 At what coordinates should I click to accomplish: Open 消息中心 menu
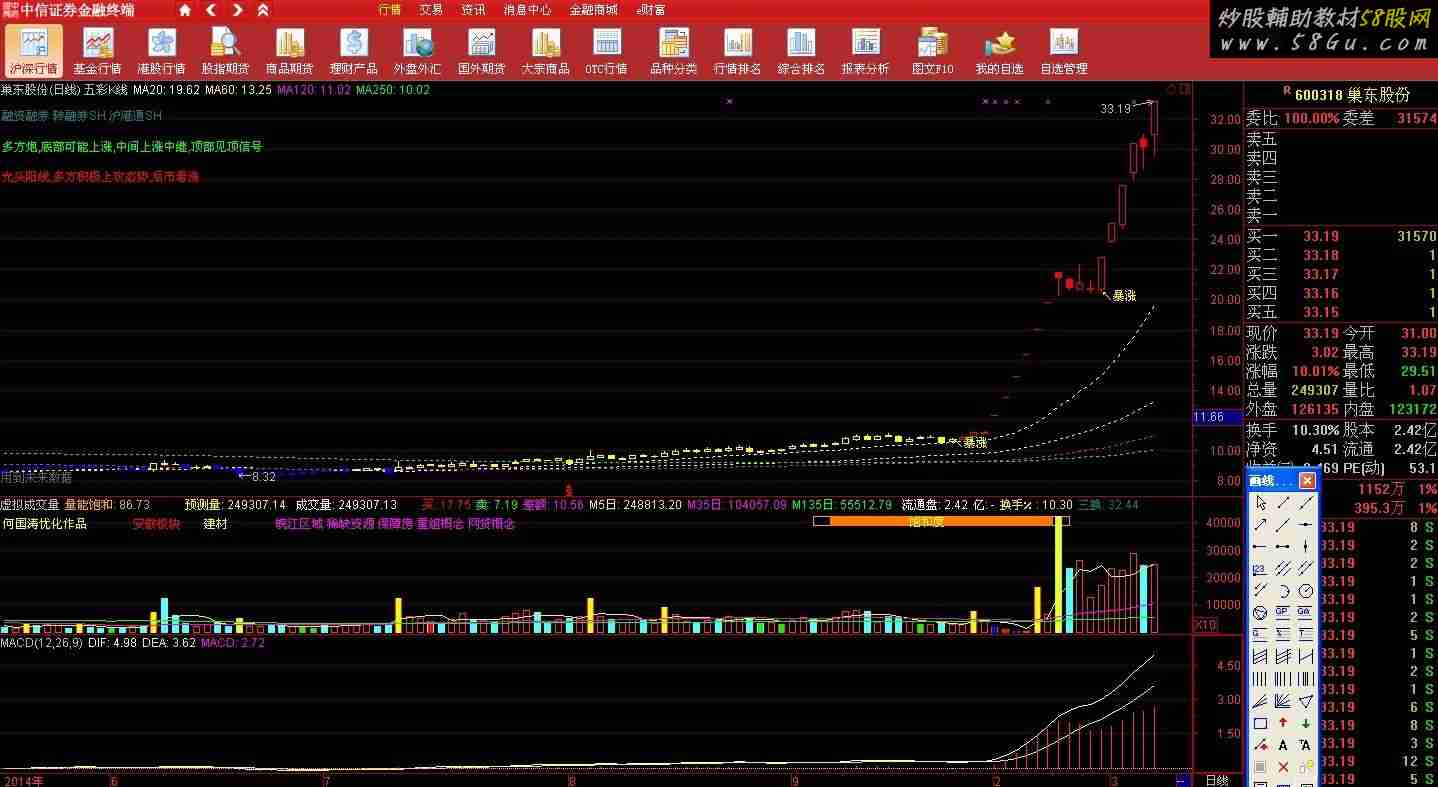(x=527, y=10)
